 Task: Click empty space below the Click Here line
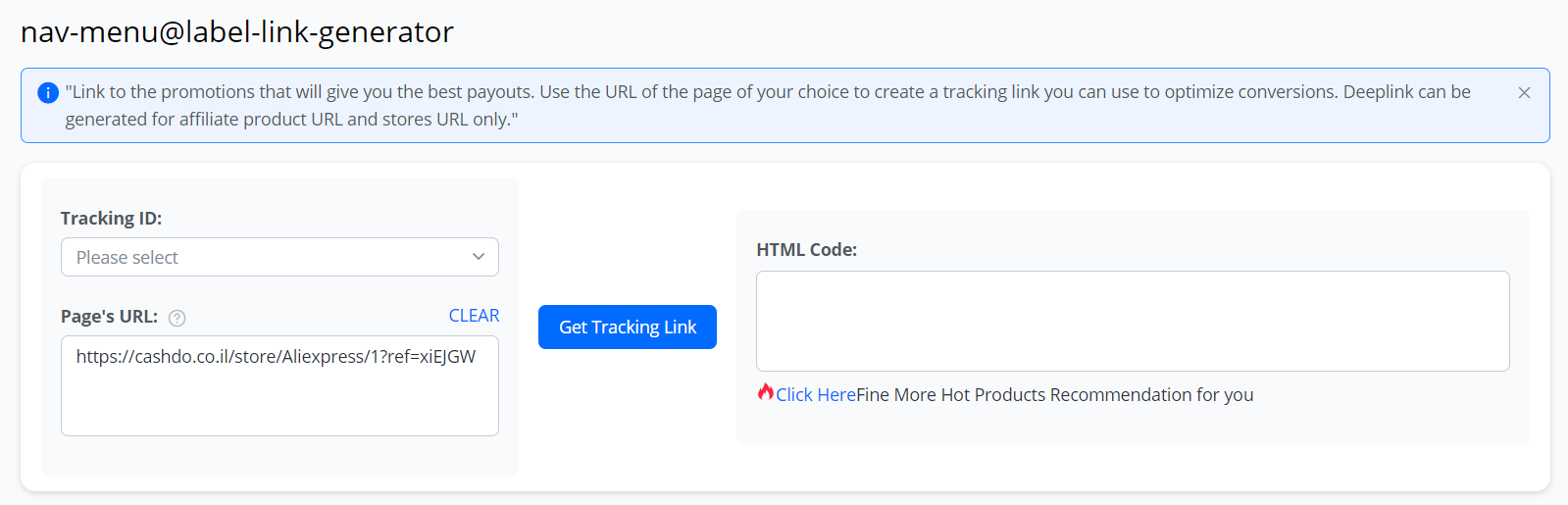(1133, 427)
